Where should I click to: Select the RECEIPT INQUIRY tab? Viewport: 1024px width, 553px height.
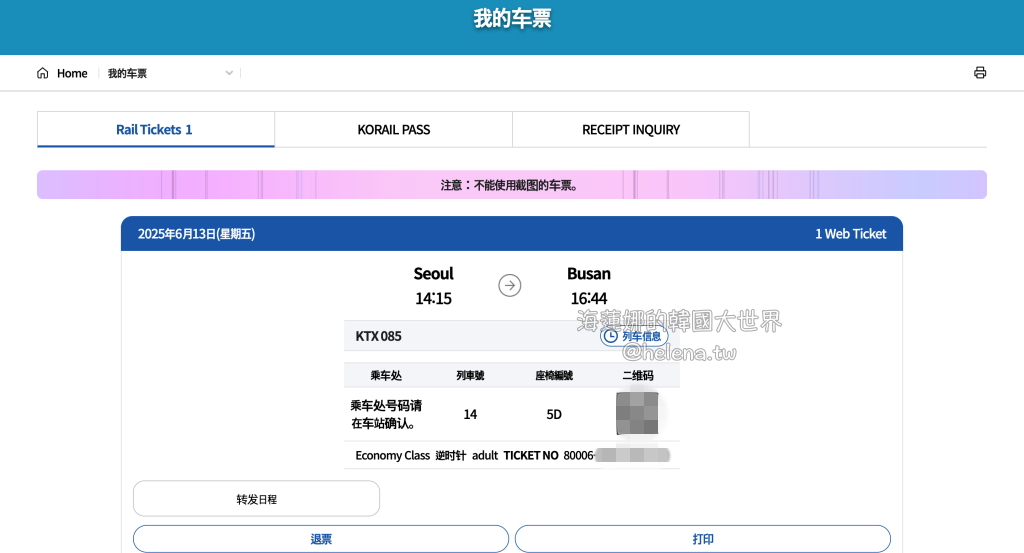631,129
